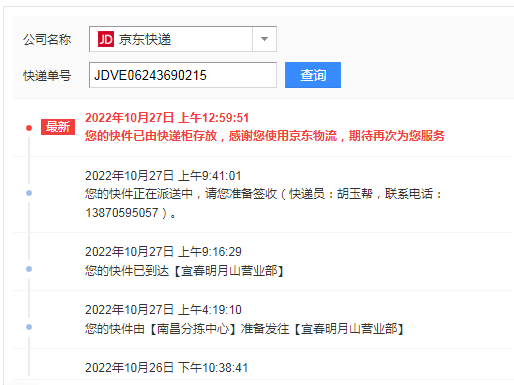
Task: Click timeline dot for 上午4:19:10 entry
Action: click(29, 327)
